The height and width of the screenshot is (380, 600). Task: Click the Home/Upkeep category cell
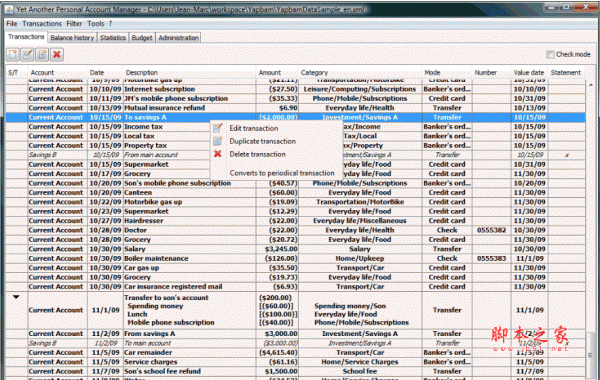[360, 259]
